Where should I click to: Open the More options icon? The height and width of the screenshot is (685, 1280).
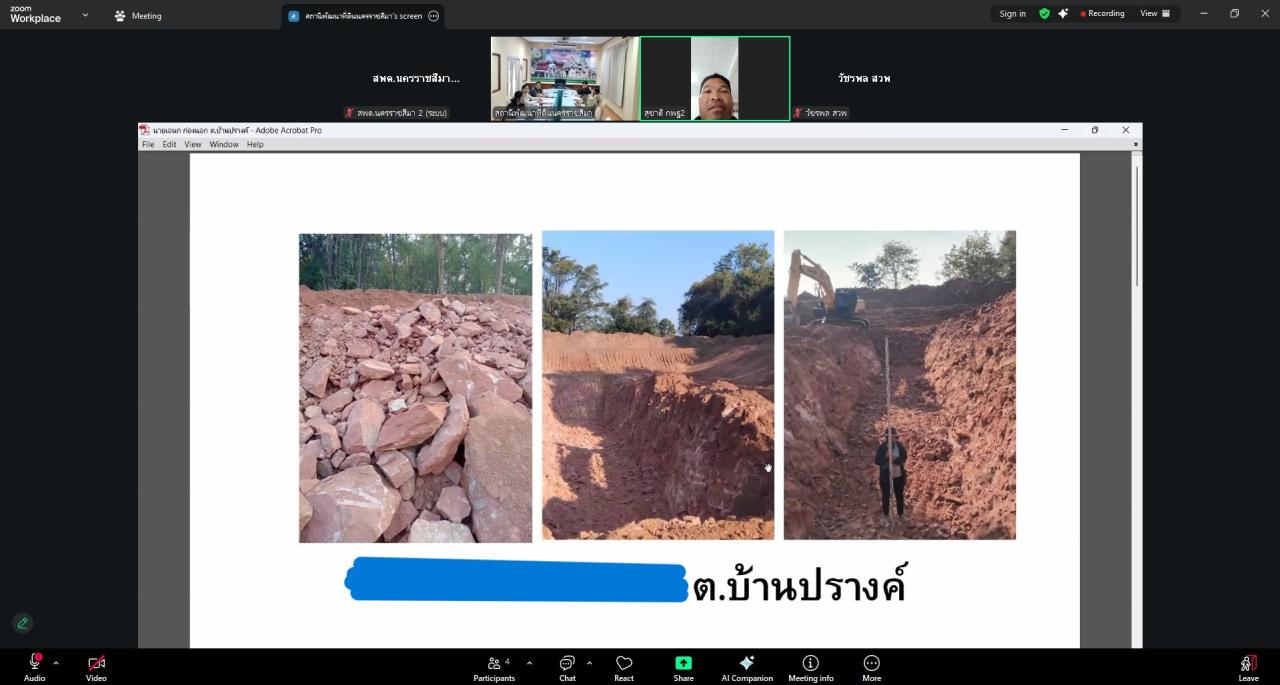point(871,662)
